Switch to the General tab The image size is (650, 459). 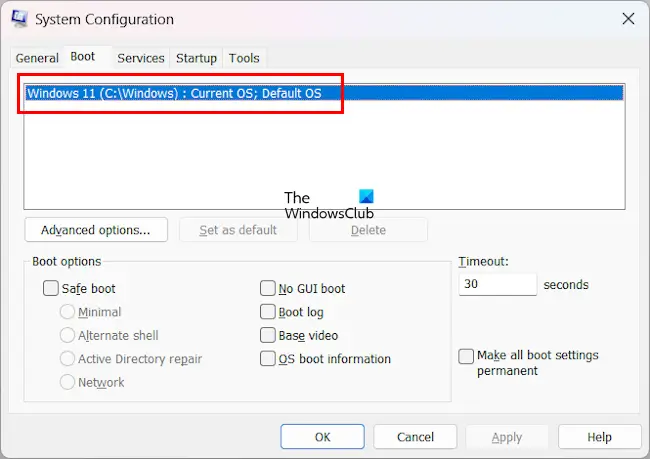pos(37,58)
